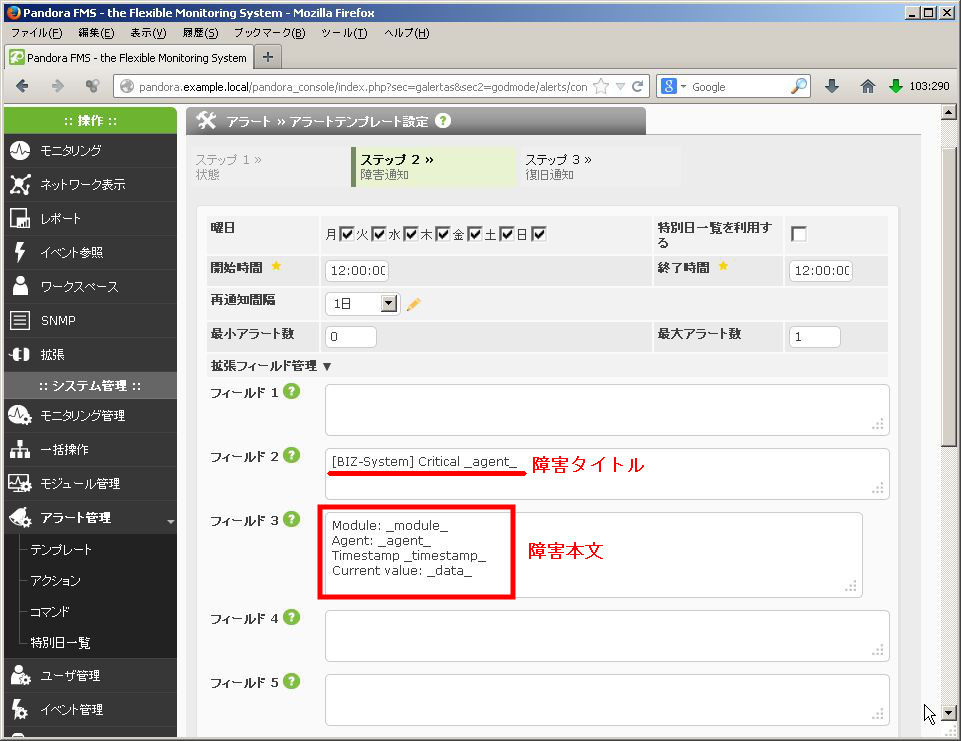Click the help icon next to アラートテンプレート設定
The width and height of the screenshot is (961, 741).
tap(443, 121)
